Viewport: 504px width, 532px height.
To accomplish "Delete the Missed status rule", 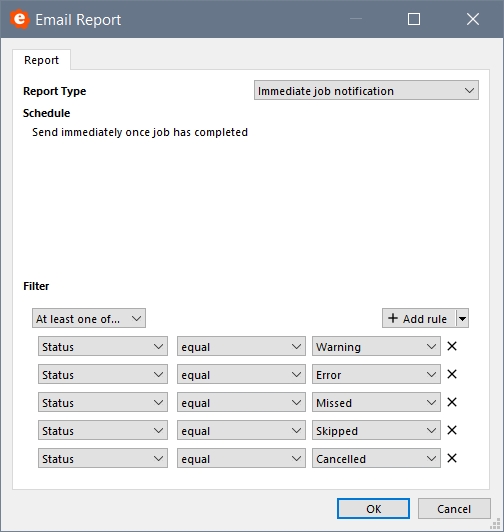I will (452, 402).
